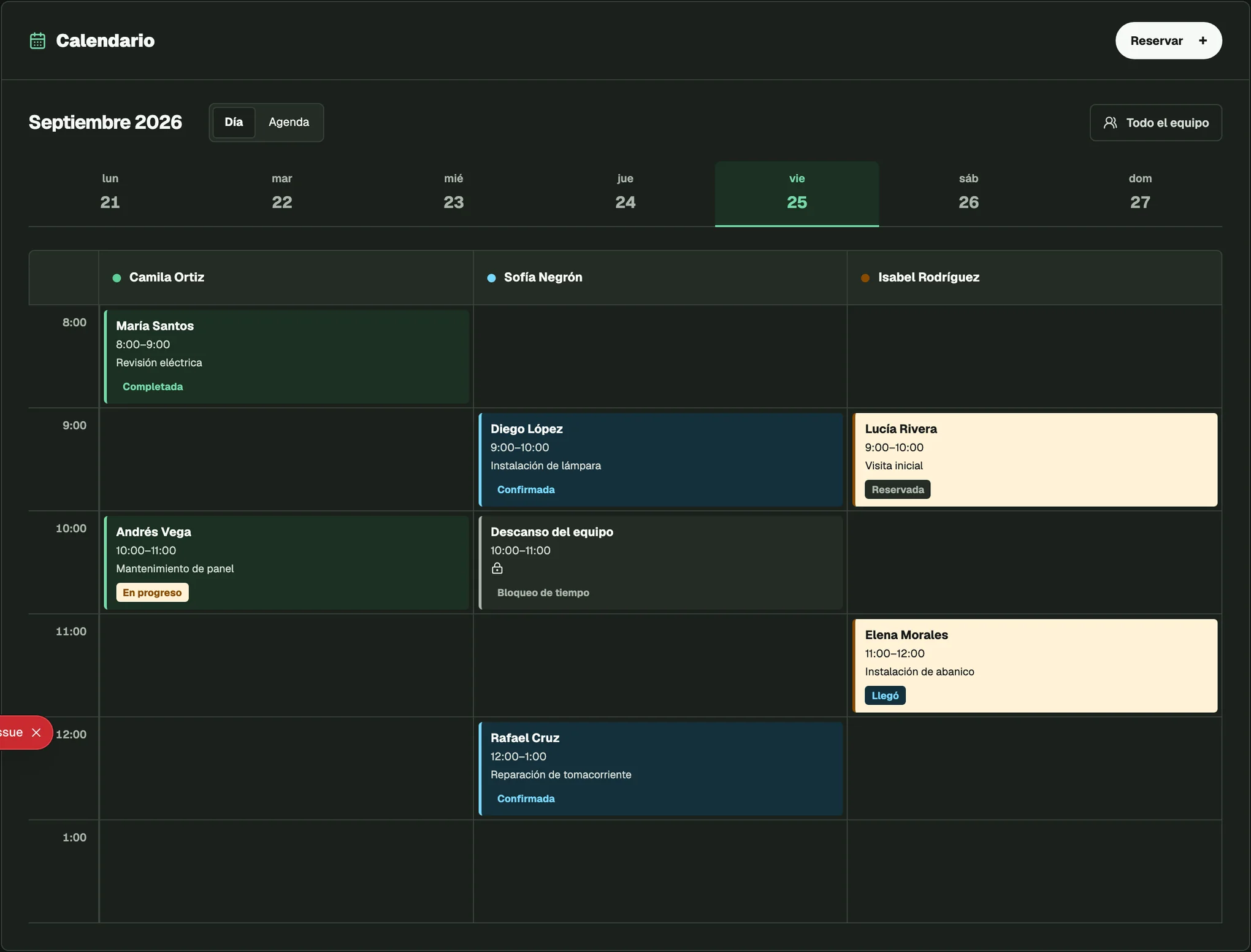Click Revisión eléctrica service text
The image size is (1251, 952).
[x=159, y=363]
